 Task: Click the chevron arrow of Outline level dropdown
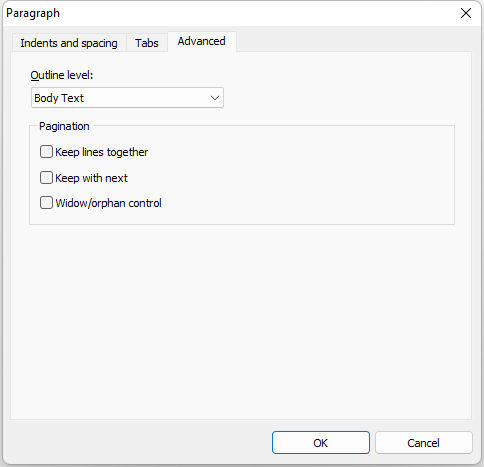pos(215,98)
